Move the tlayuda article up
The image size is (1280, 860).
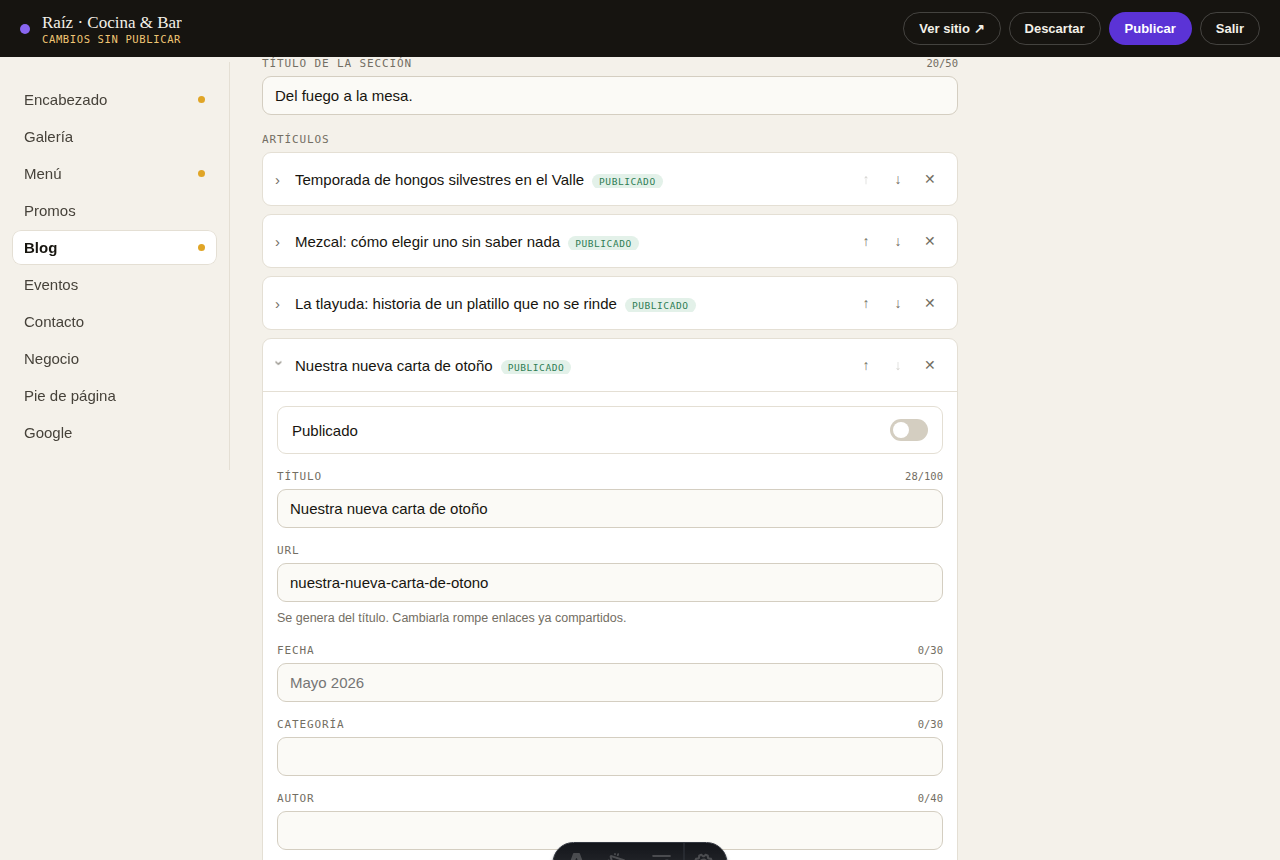tap(866, 303)
